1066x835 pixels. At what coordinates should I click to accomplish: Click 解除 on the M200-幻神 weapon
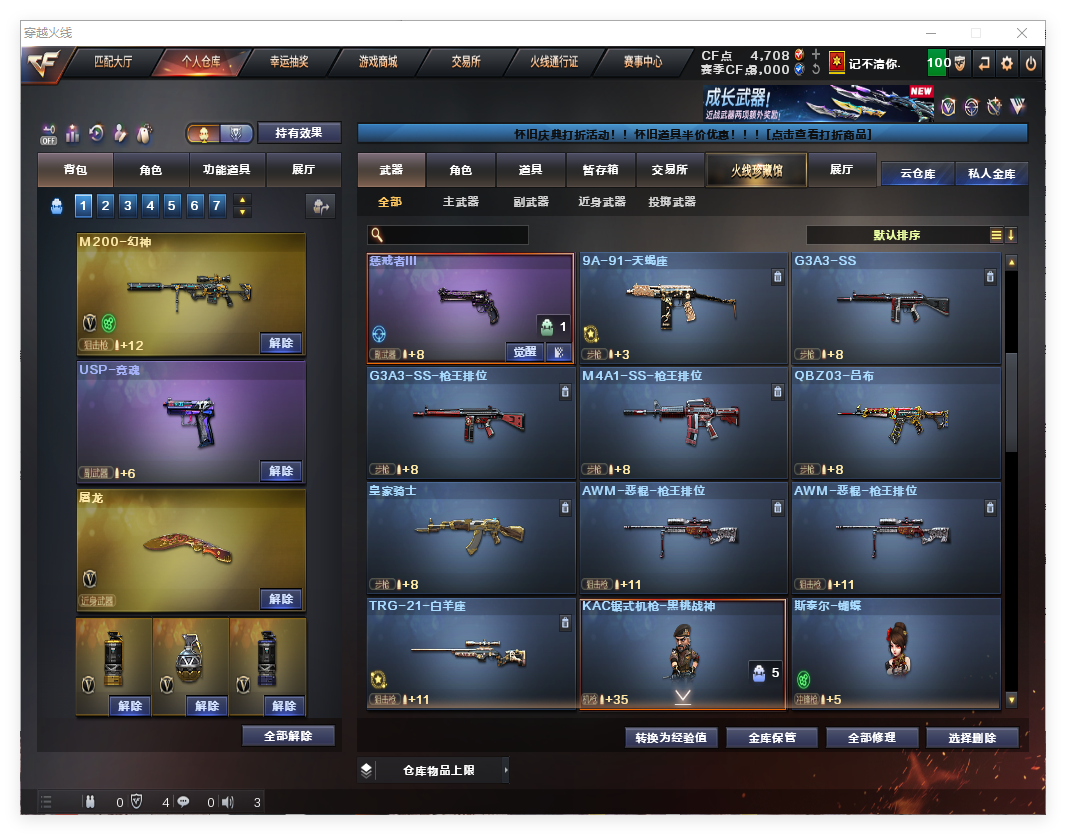(x=281, y=343)
